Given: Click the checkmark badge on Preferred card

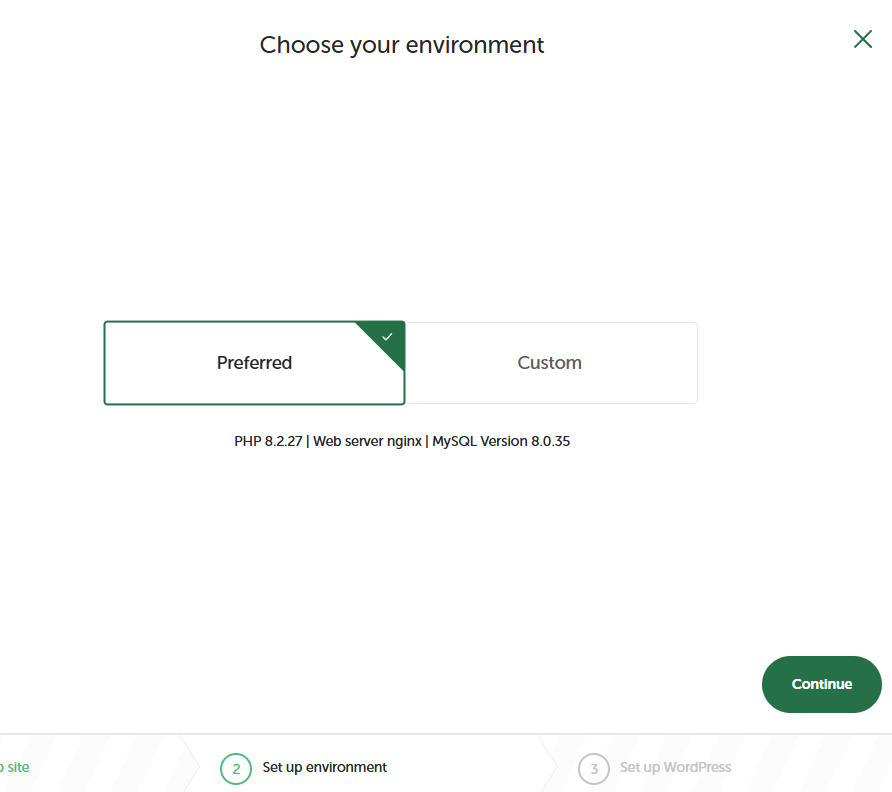Looking at the screenshot, I should 388,337.
